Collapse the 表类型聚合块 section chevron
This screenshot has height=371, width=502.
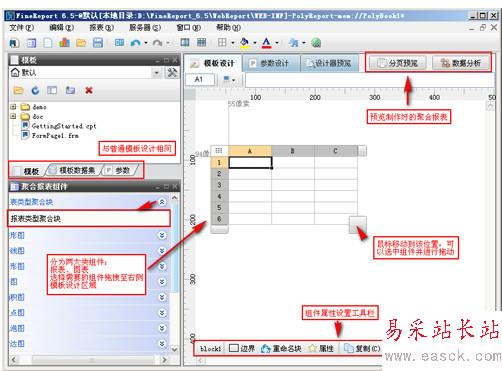coord(162,202)
